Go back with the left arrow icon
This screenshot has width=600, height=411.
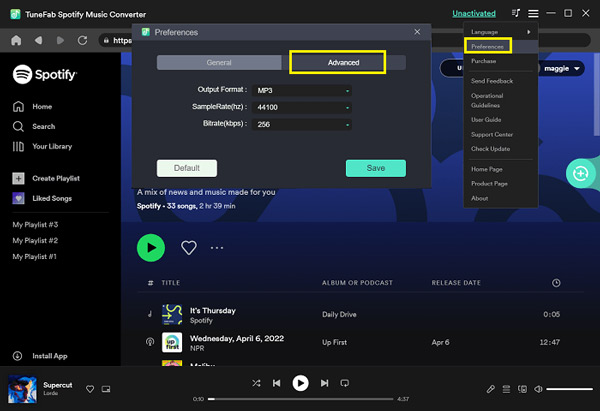point(38,40)
